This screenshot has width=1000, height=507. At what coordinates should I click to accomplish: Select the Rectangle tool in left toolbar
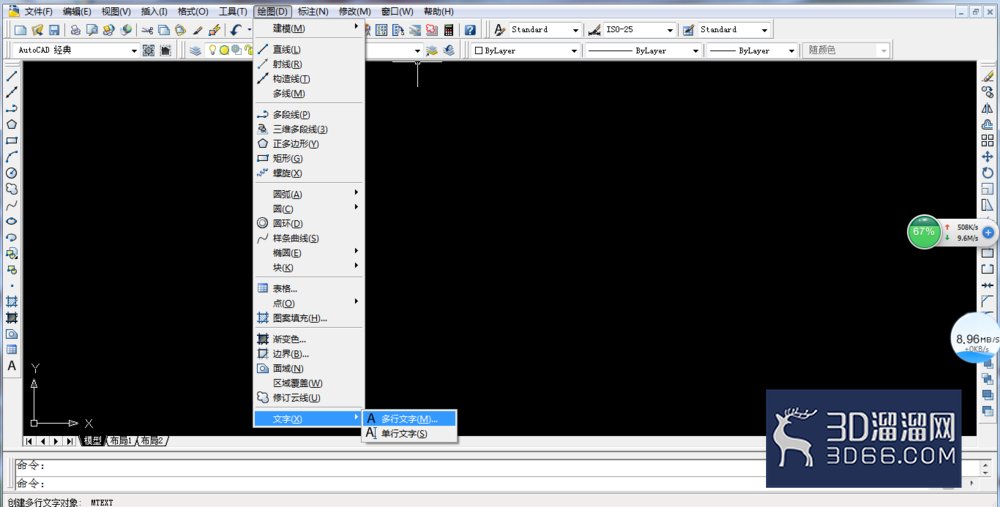(x=11, y=141)
